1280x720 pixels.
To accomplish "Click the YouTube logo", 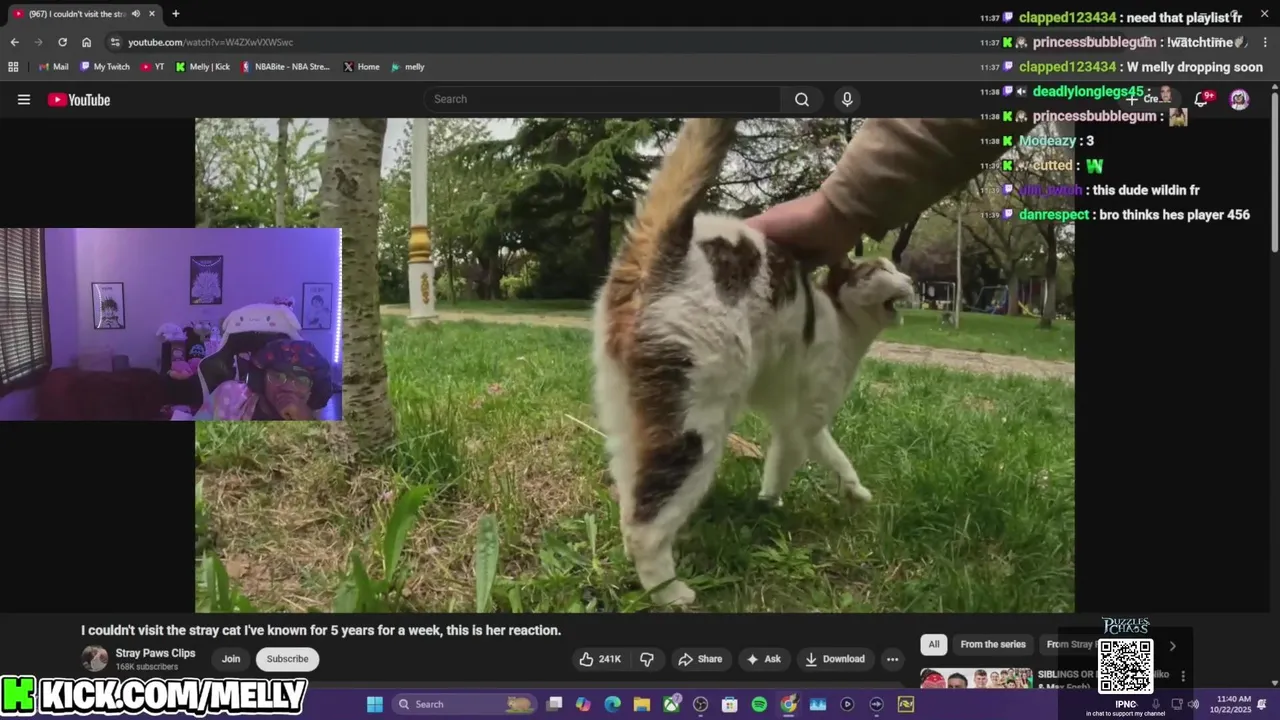I will point(79,99).
